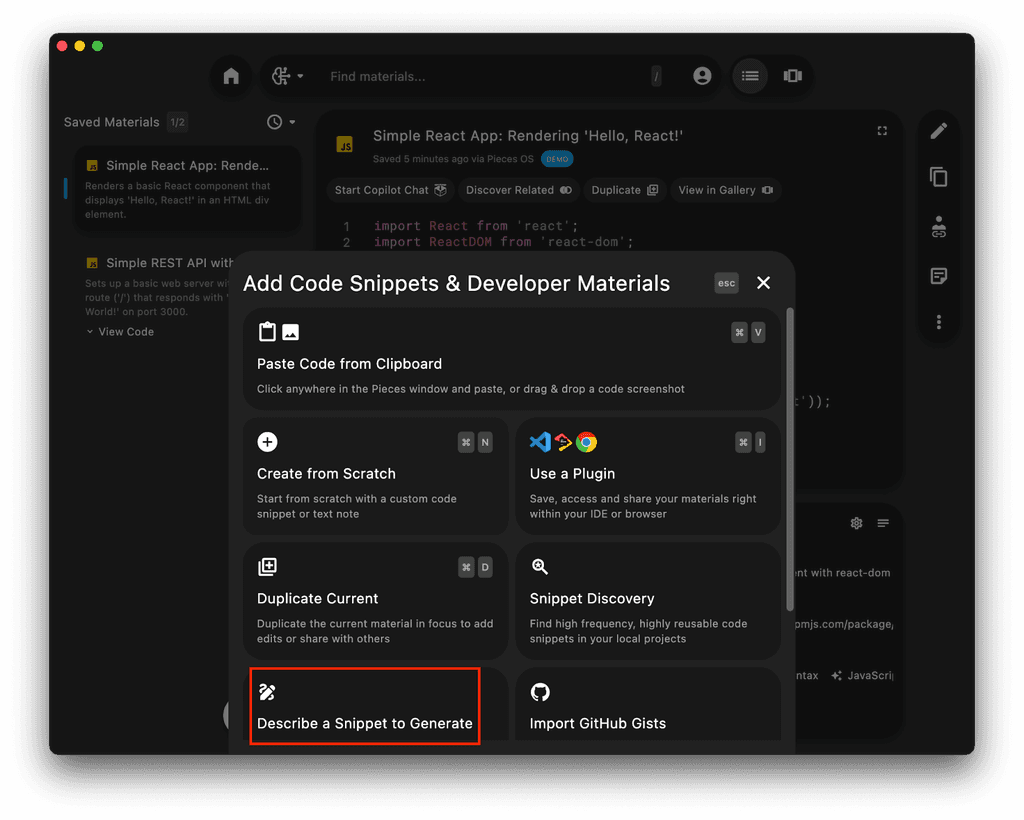
Task: Open the Pieces Copilot dropdown in the top bar
Action: click(x=287, y=76)
